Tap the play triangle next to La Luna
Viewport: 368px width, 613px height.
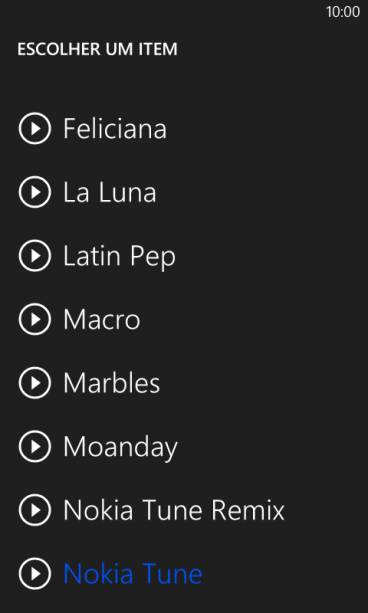[x=35, y=192]
